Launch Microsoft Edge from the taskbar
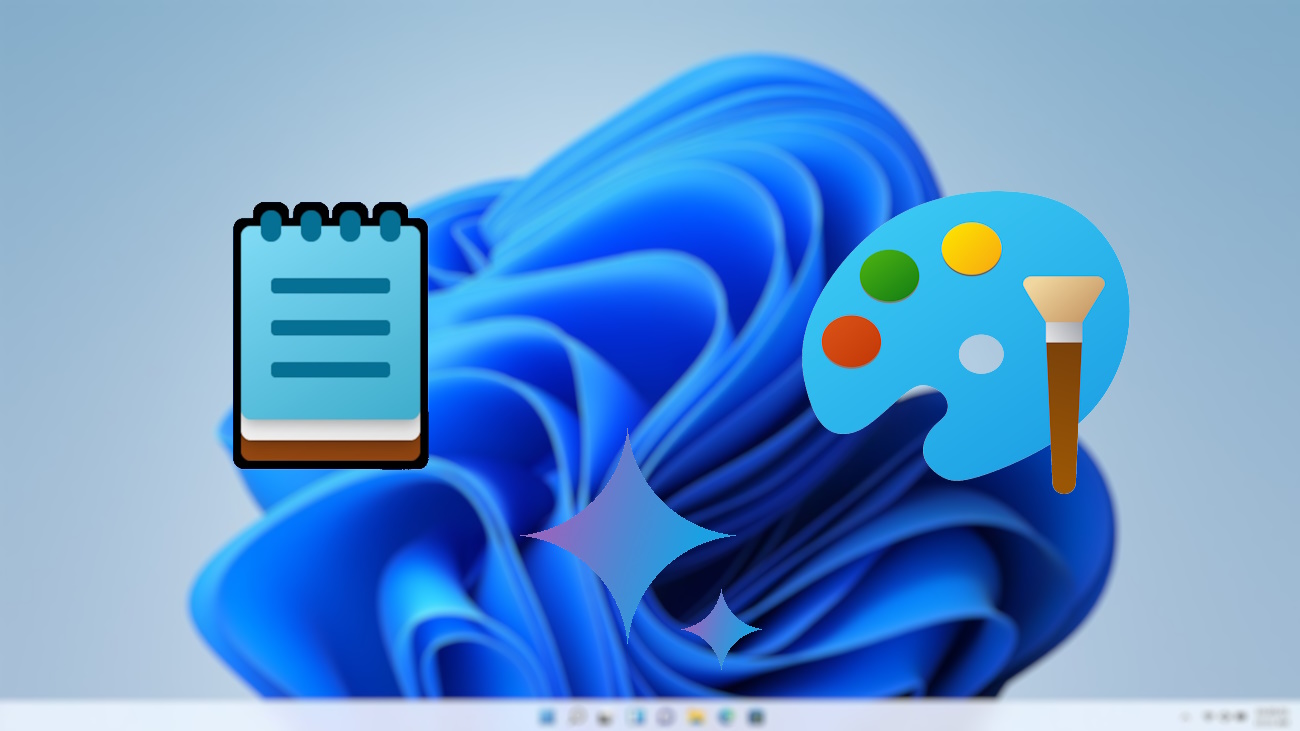Viewport: 1300px width, 731px height. (x=726, y=716)
